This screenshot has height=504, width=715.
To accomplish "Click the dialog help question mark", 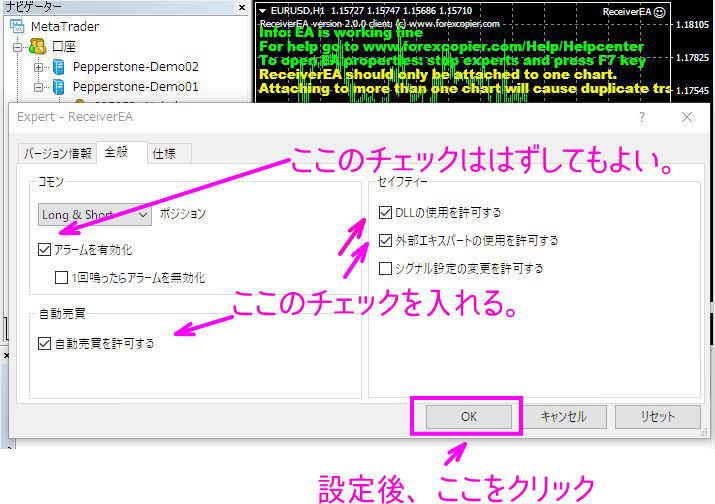I will point(642,118).
